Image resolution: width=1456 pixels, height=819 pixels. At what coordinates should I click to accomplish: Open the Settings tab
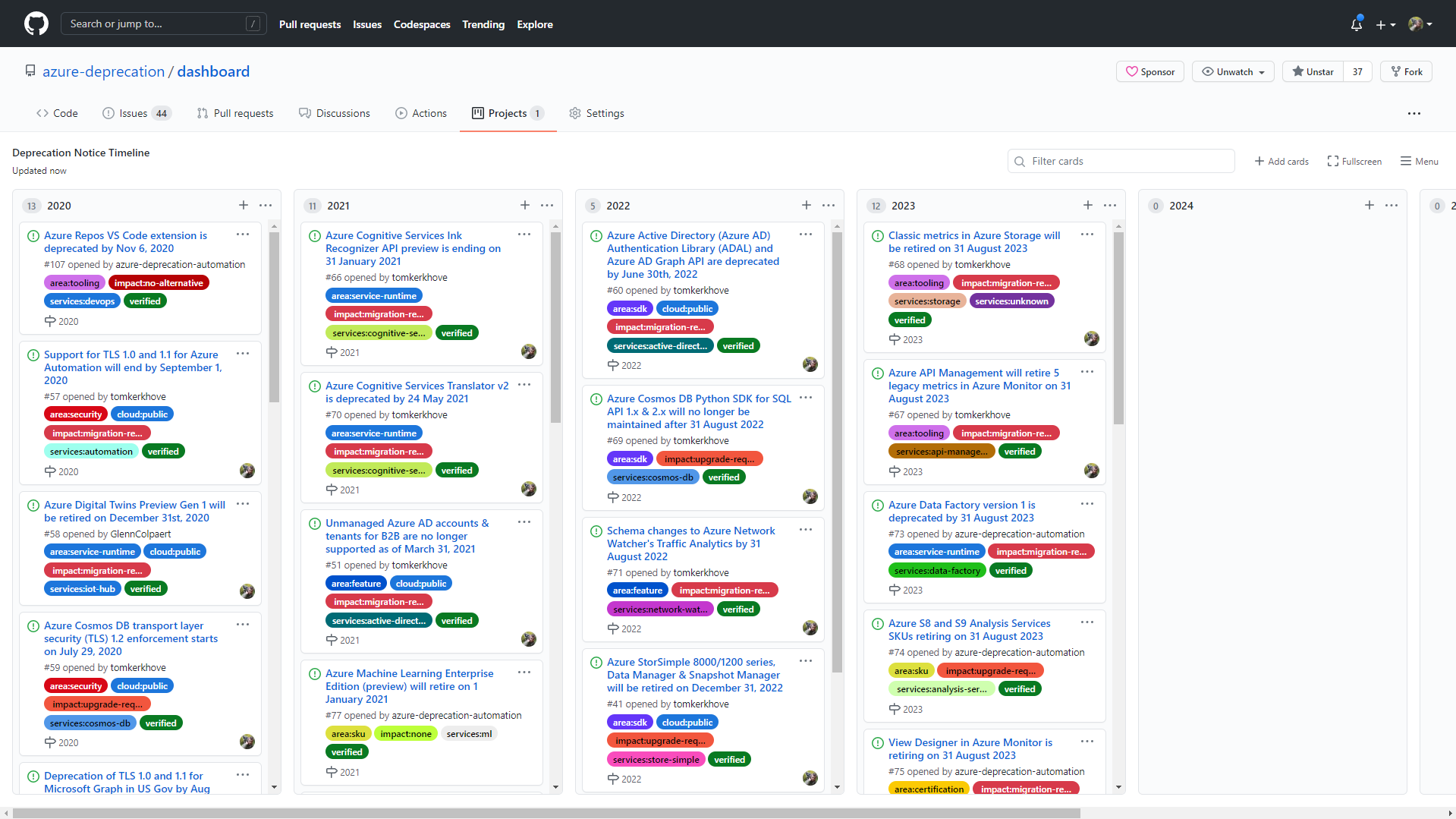pos(597,113)
